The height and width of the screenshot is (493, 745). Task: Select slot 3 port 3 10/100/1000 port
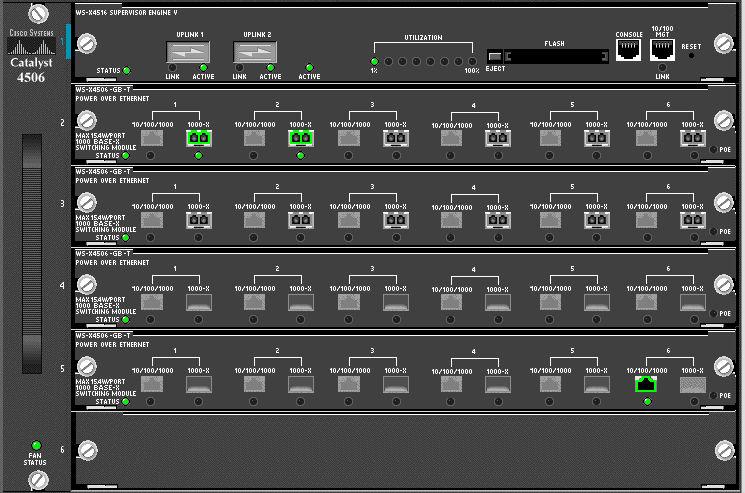point(349,220)
